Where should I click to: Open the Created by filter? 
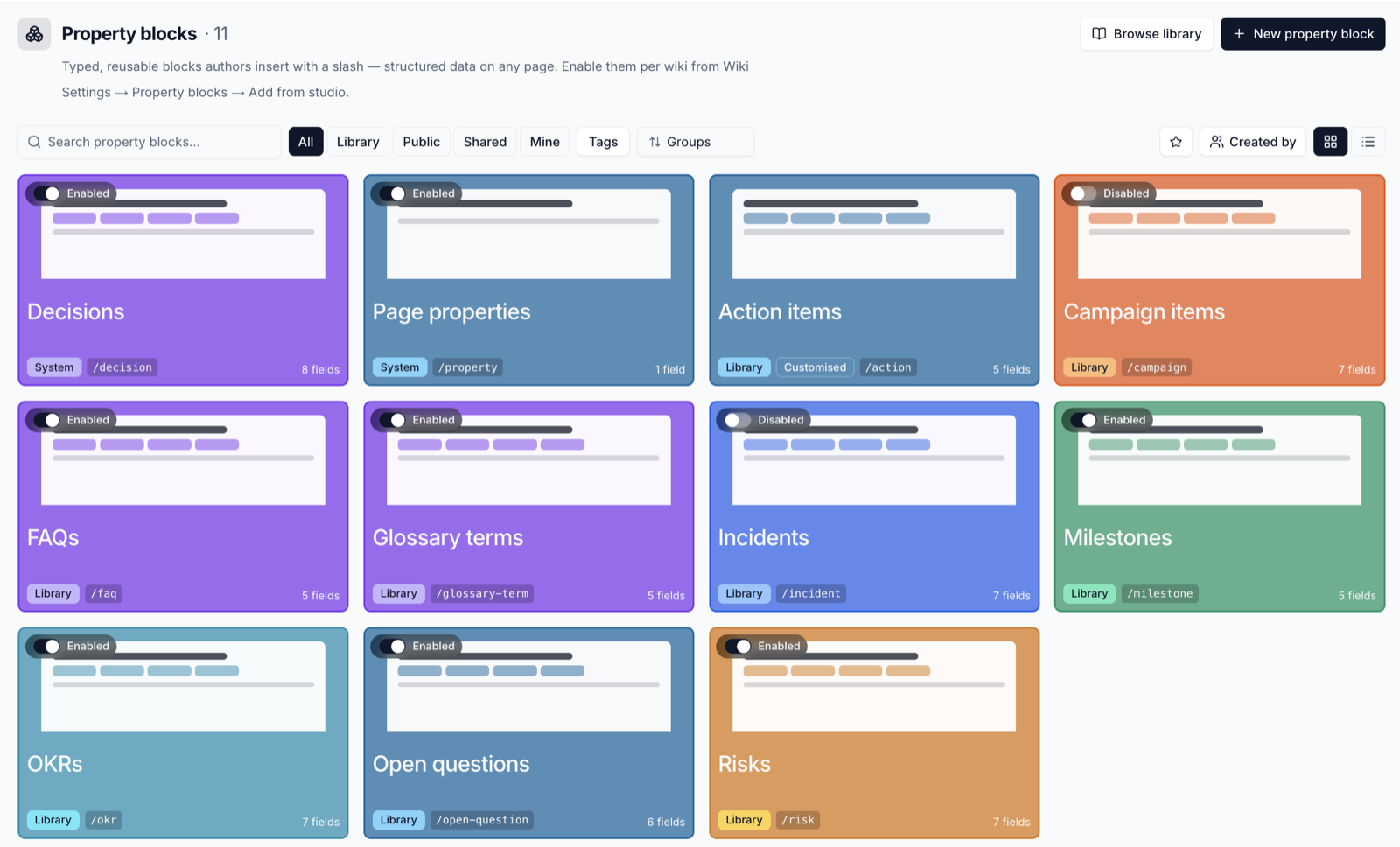point(1253,142)
